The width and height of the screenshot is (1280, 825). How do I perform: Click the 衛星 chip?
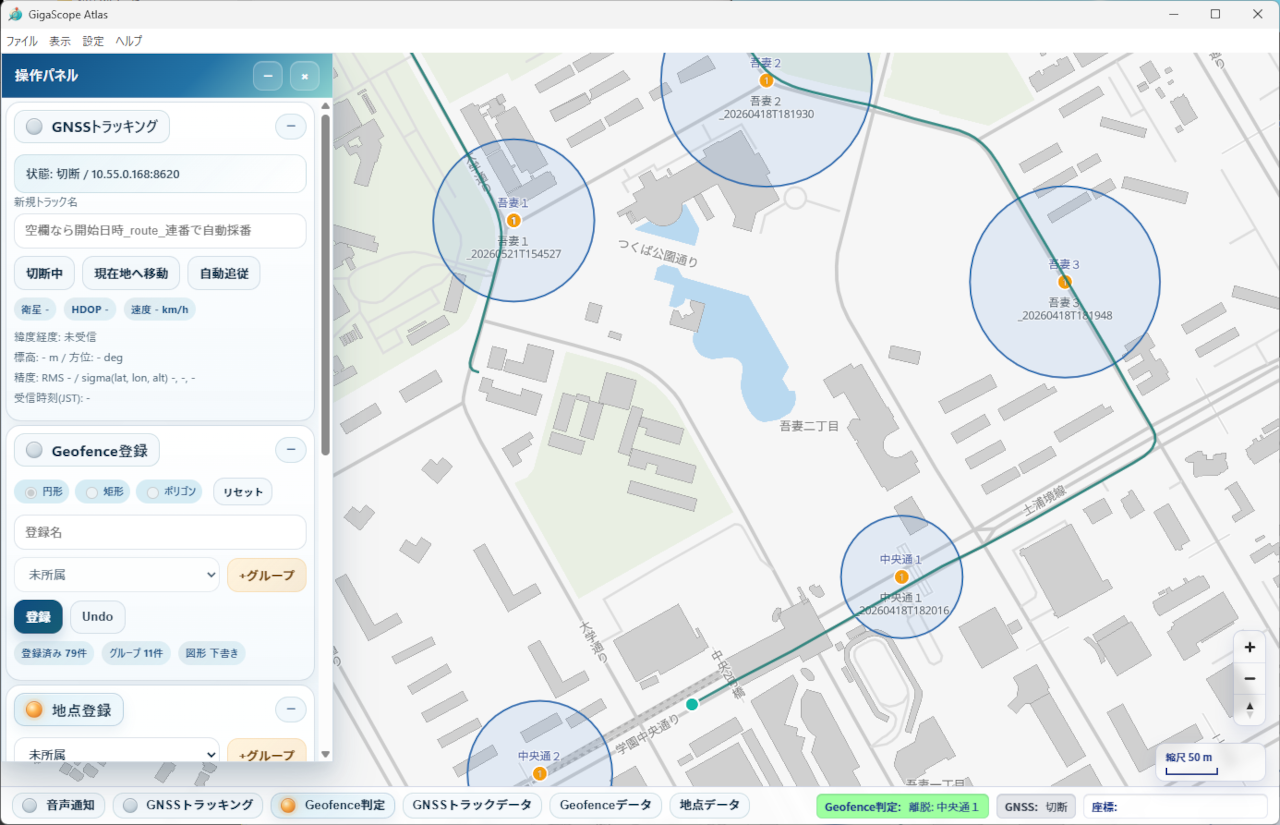[35, 309]
